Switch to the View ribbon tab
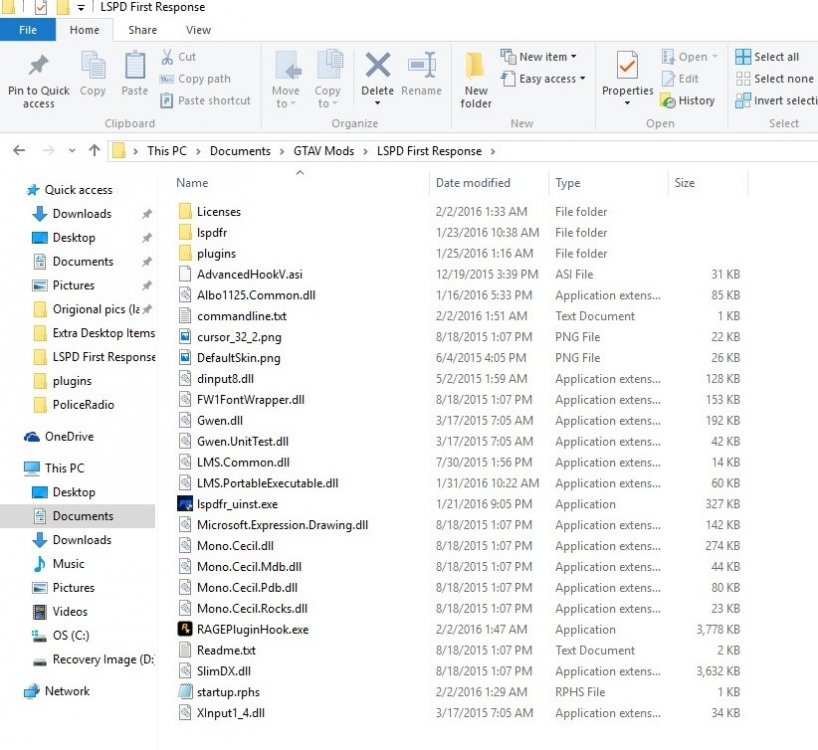Viewport: 818px width, 750px height. pos(198,30)
